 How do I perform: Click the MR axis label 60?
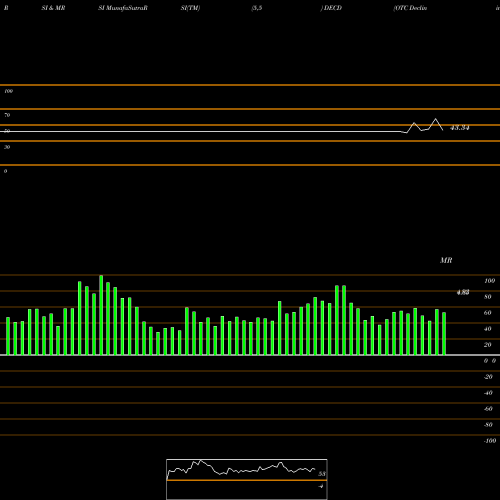point(488,313)
